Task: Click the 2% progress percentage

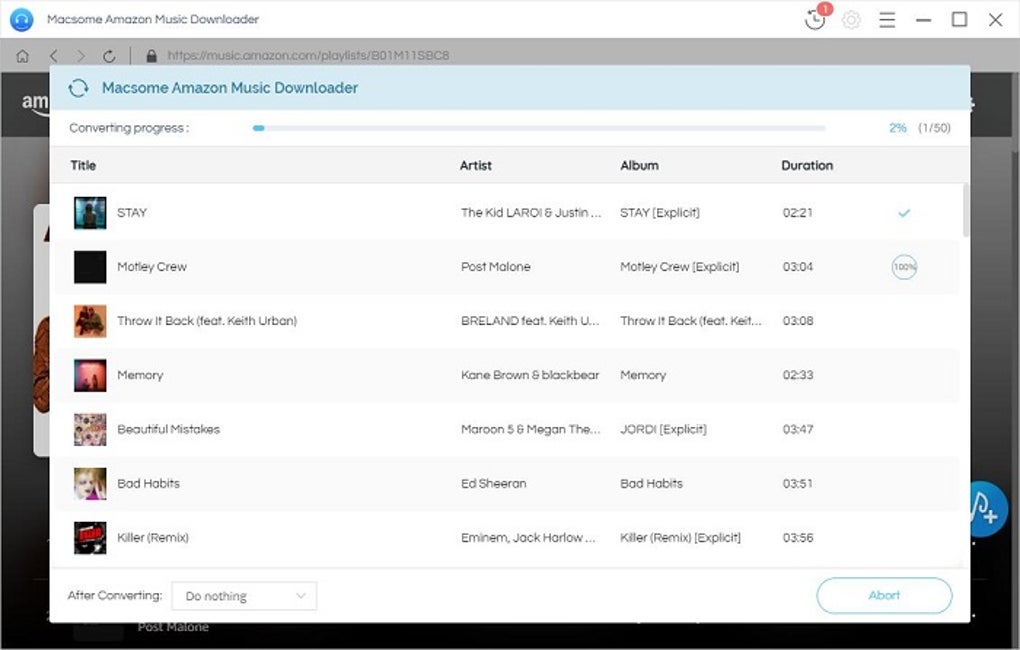Action: coord(898,128)
